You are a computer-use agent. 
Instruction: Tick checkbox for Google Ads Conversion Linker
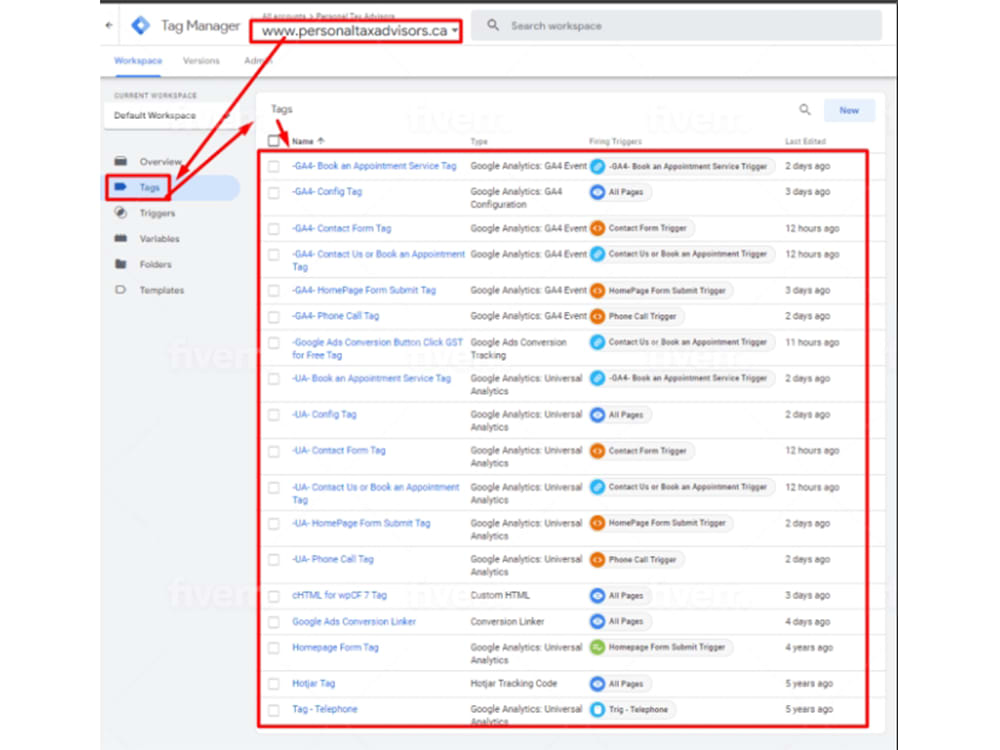coord(274,622)
